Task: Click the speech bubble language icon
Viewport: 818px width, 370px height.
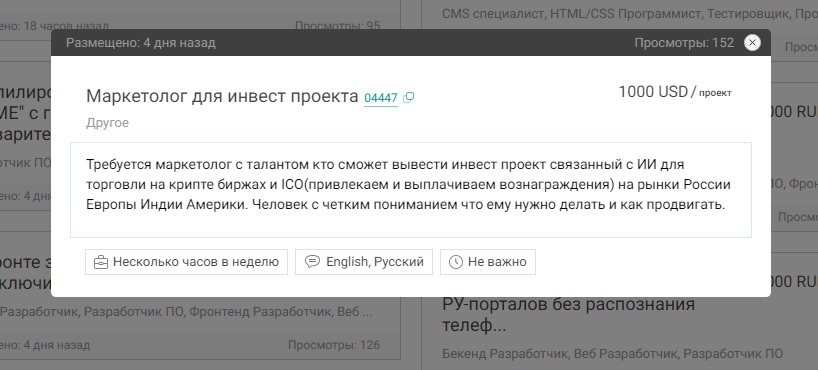Action: [312, 261]
